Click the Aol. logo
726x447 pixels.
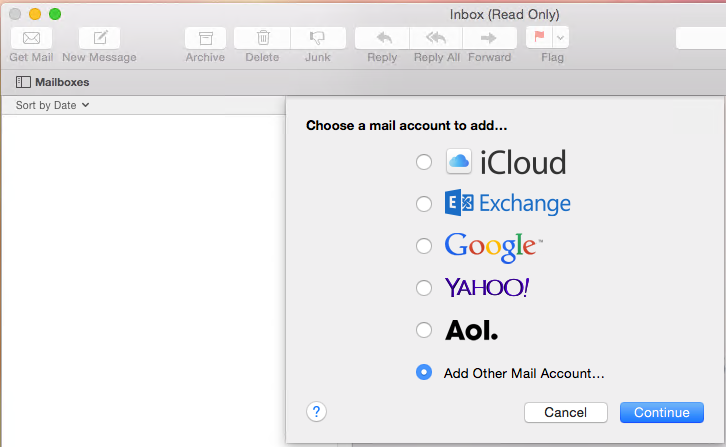coord(471,330)
